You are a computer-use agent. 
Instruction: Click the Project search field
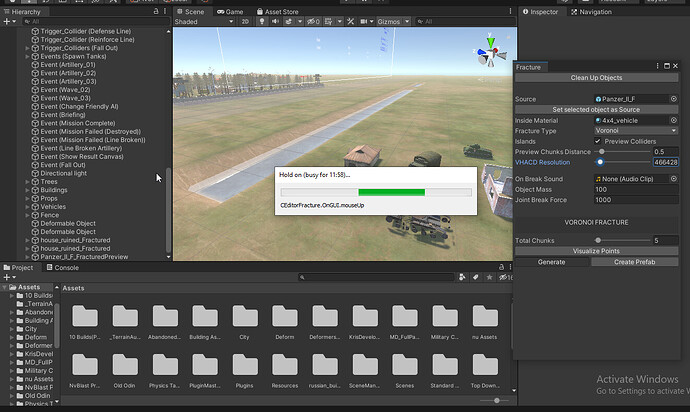(x=376, y=277)
